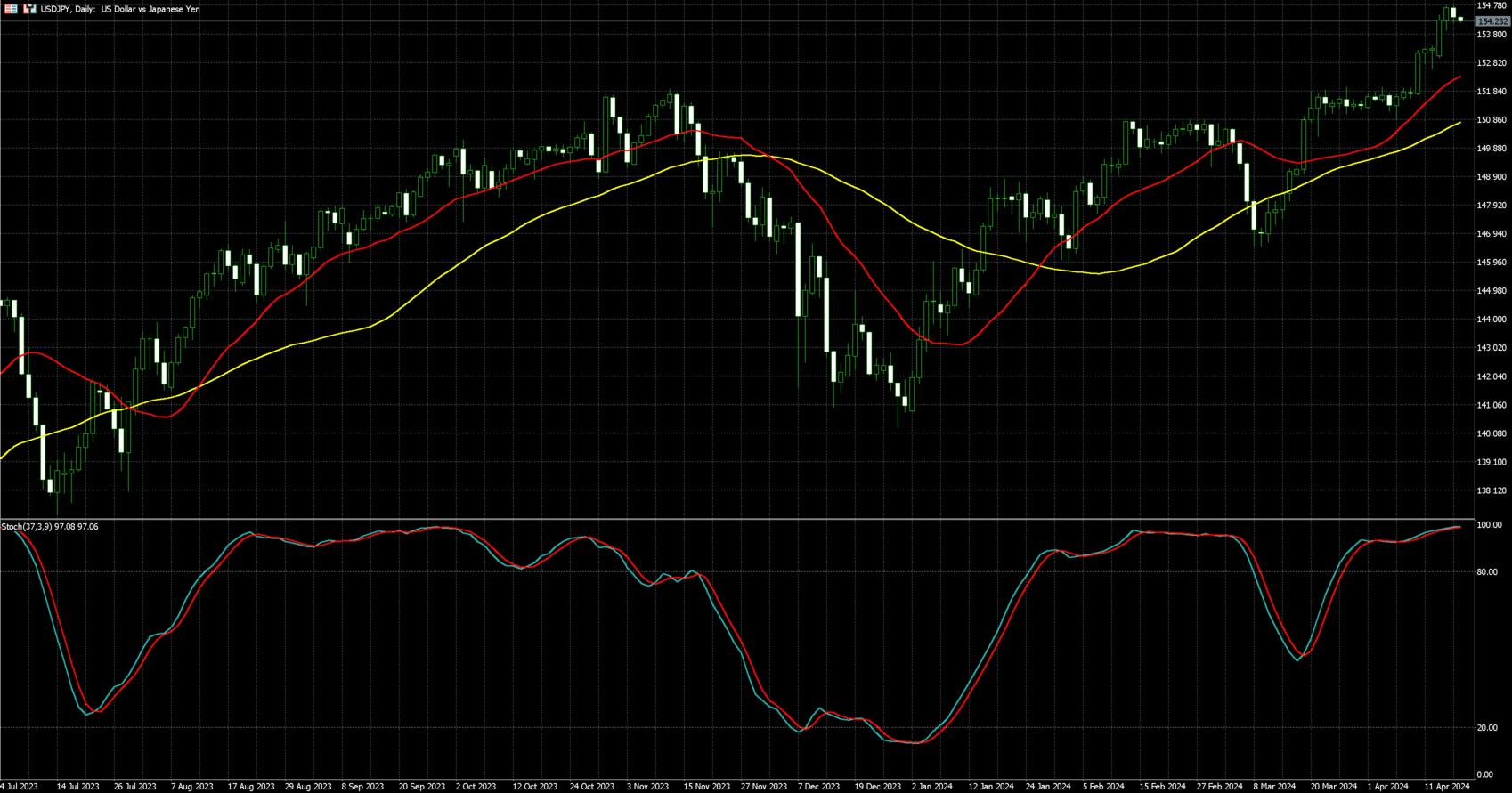Image resolution: width=1512 pixels, height=793 pixels.
Task: Click the highlighted current price 154.232 tag
Action: [1492, 21]
